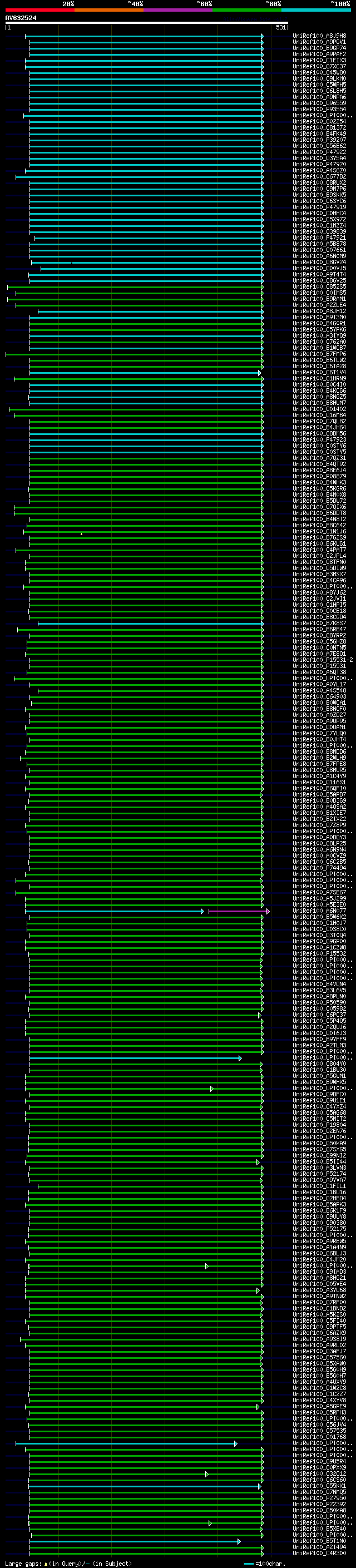
Task: Select the UniRef100_B7FMP6 label
Action: (x=319, y=354)
